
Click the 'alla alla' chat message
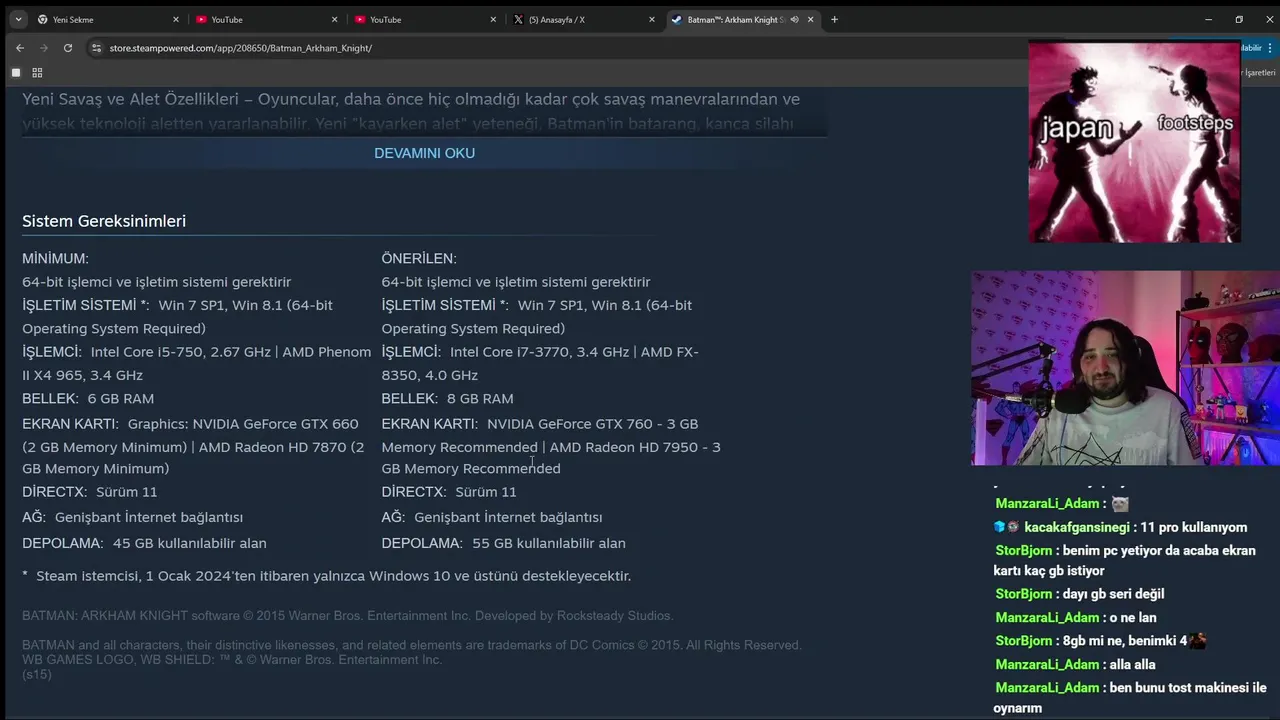click(x=1133, y=665)
